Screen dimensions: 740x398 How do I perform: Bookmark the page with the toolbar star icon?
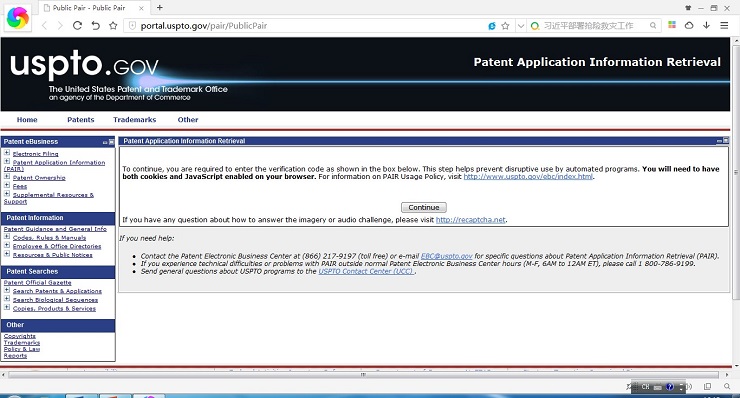pyautogui.click(x=113, y=25)
